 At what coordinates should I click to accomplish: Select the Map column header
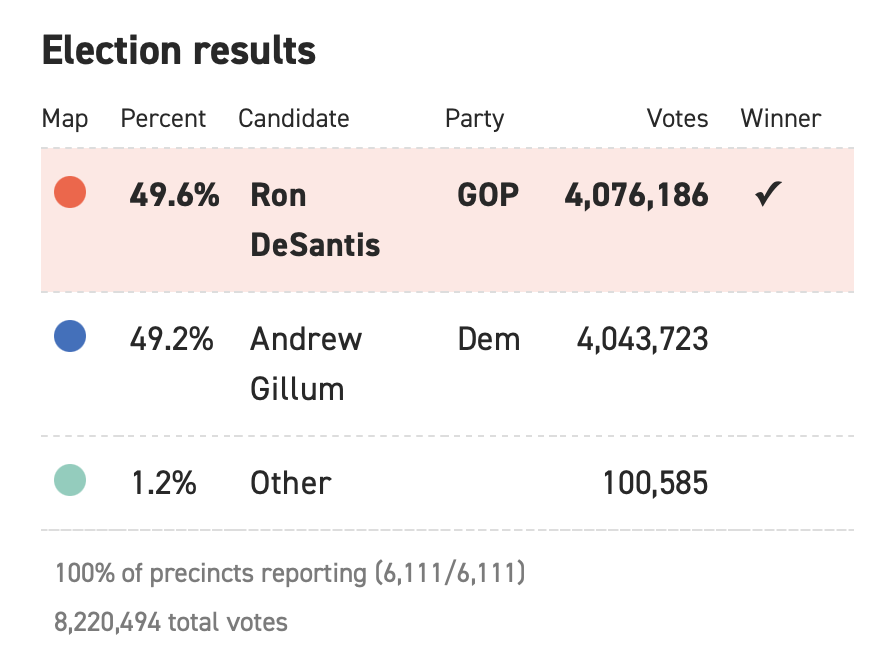[65, 119]
